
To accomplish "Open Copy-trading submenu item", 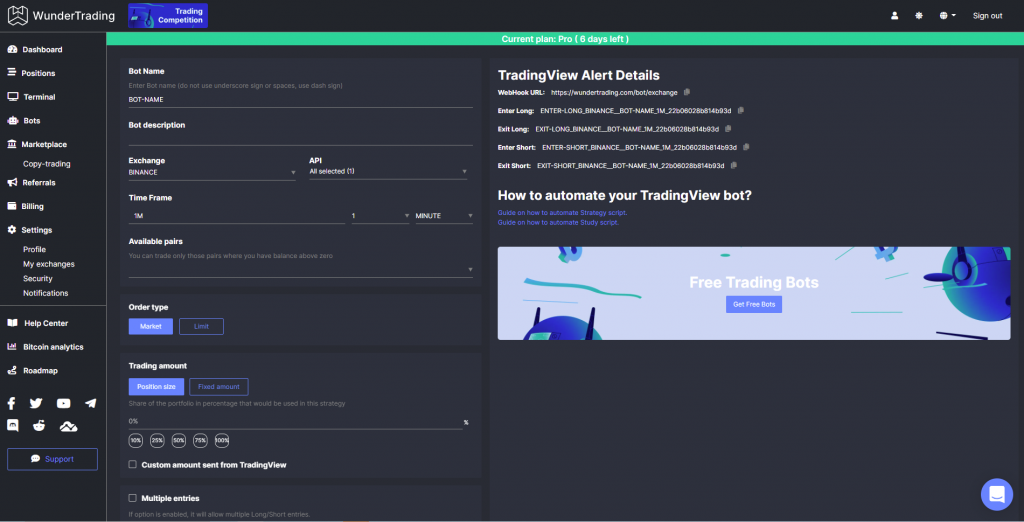I will tap(46, 164).
